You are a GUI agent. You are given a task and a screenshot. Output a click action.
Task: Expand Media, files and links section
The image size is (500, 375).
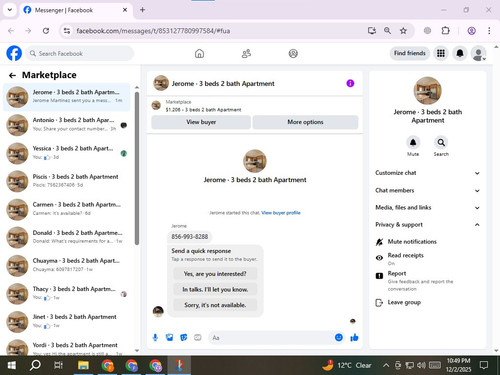point(427,207)
